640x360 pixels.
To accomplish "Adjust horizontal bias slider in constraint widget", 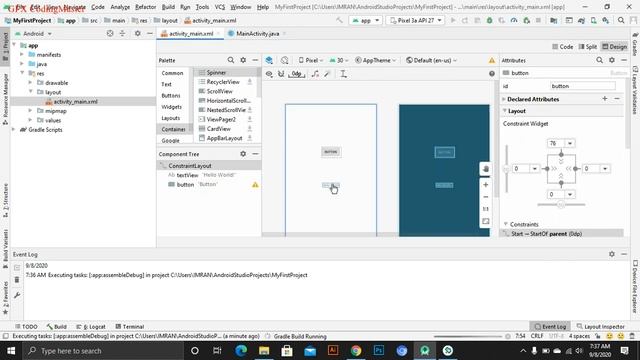I will pos(561,204).
